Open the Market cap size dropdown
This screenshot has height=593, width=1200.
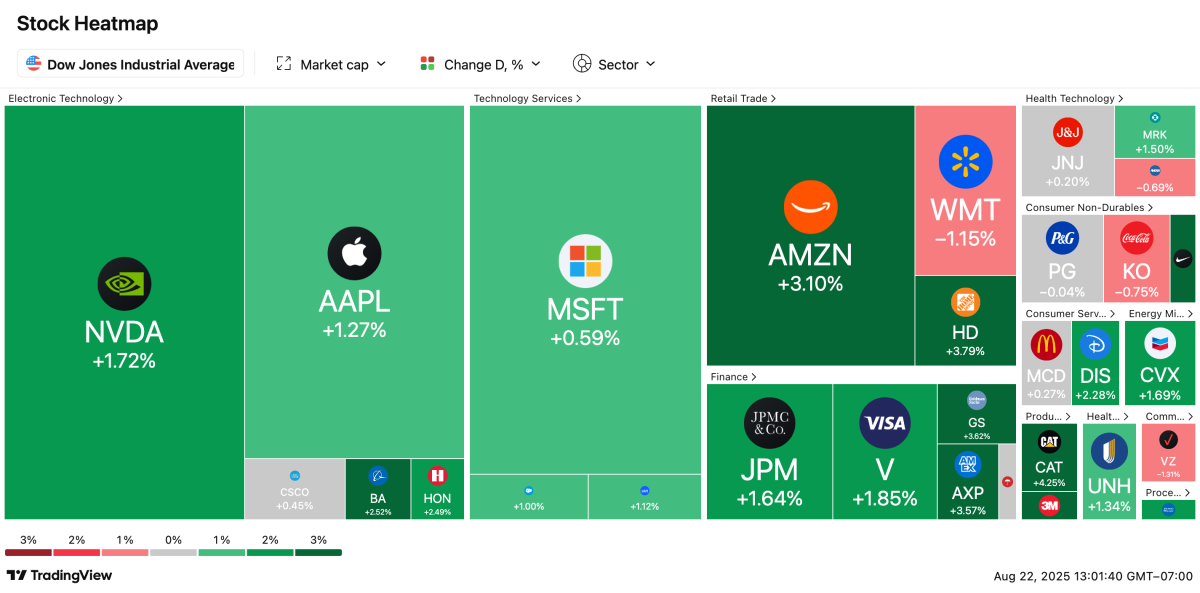click(331, 64)
